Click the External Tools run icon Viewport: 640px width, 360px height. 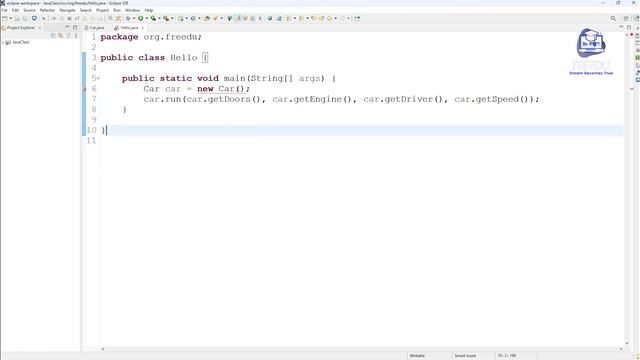pyautogui.click(x=166, y=18)
